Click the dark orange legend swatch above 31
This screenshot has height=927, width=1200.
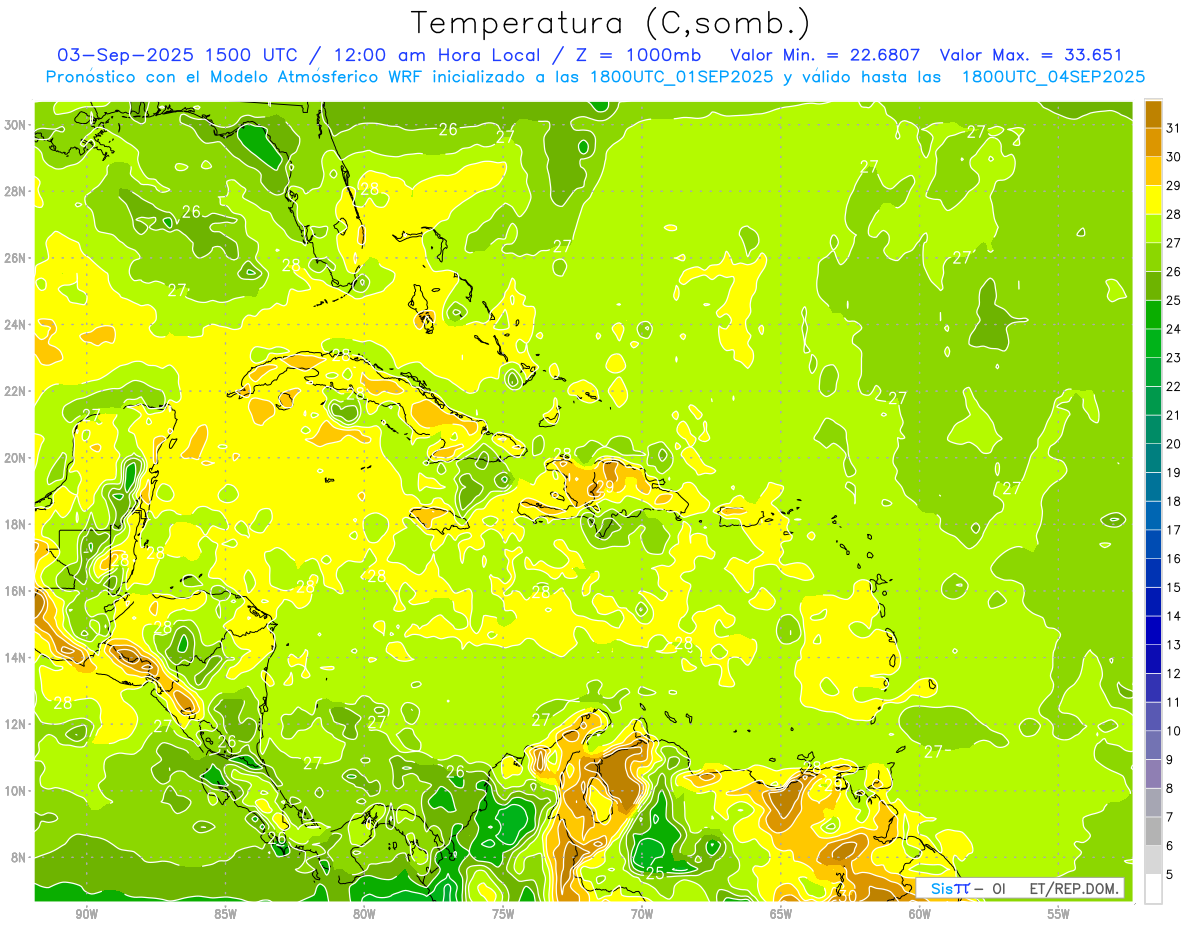(1153, 114)
